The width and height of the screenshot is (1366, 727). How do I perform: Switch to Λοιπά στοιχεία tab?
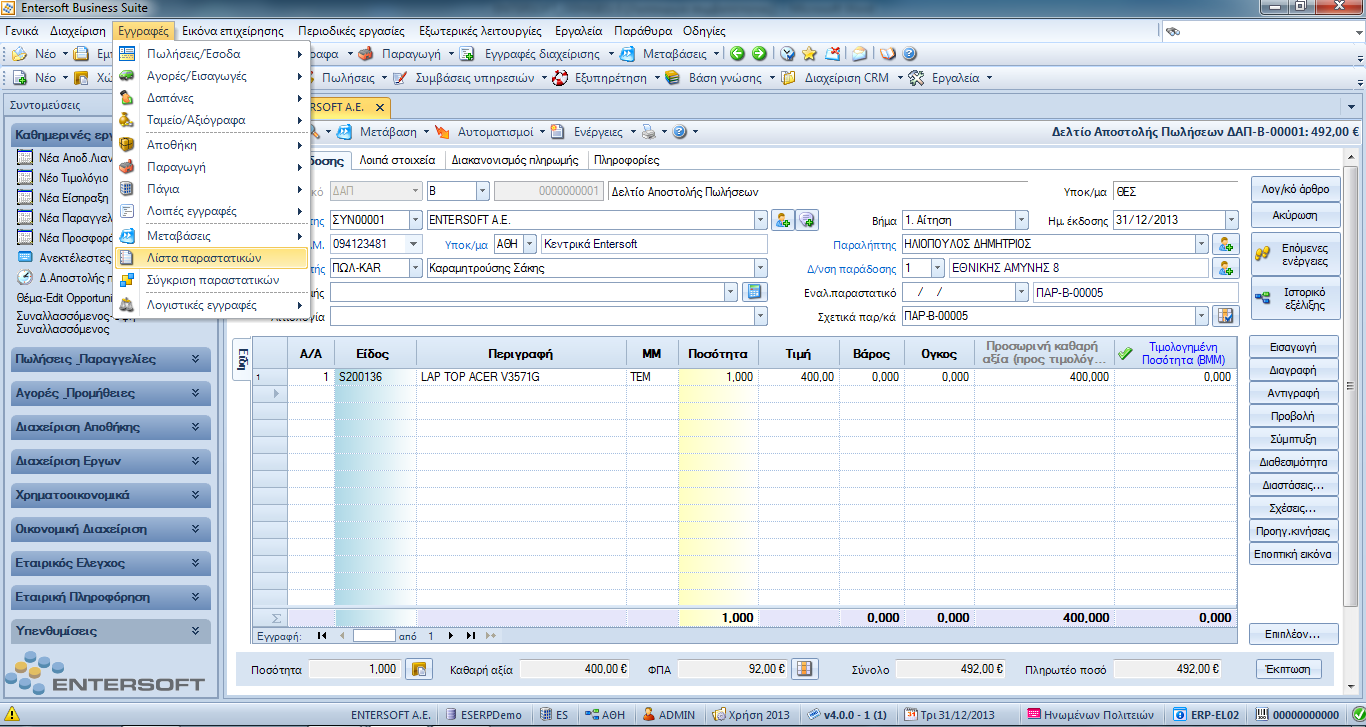pyautogui.click(x=397, y=160)
